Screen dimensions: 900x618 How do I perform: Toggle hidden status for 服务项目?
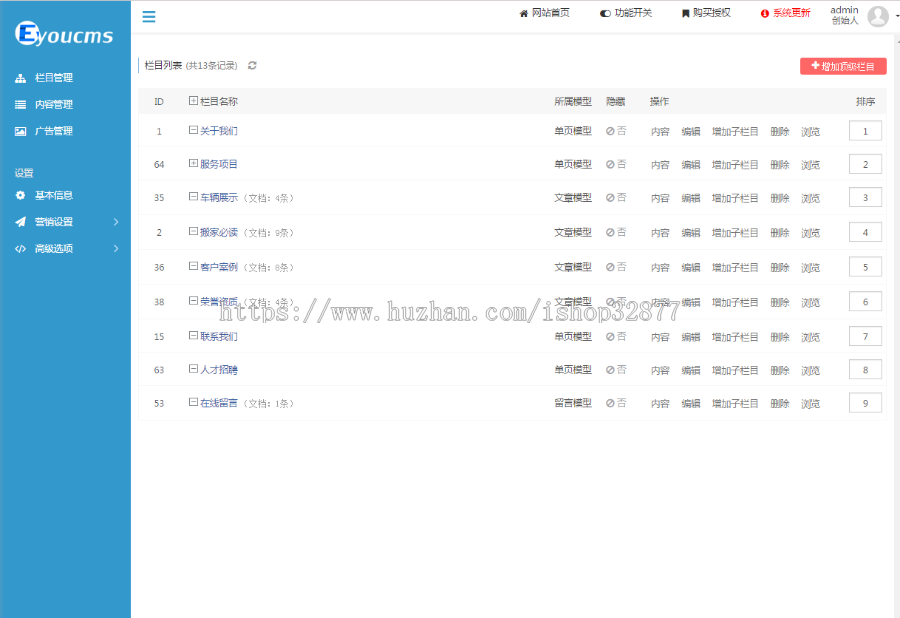coord(616,163)
